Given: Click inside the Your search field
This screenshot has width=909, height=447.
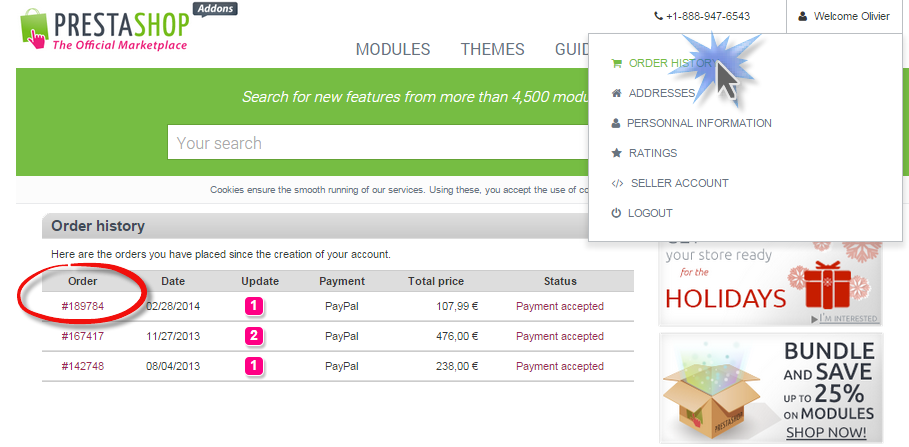Looking at the screenshot, I should tap(378, 143).
